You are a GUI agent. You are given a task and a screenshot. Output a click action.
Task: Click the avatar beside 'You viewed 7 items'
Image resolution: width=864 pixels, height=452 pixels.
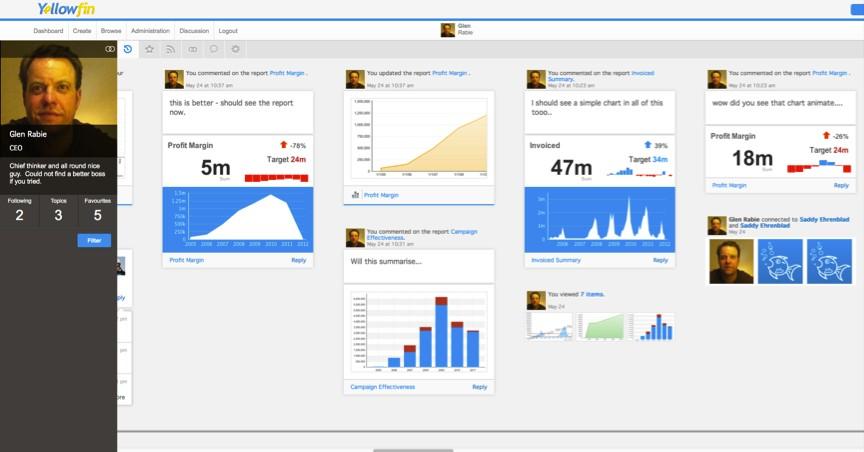click(x=536, y=300)
